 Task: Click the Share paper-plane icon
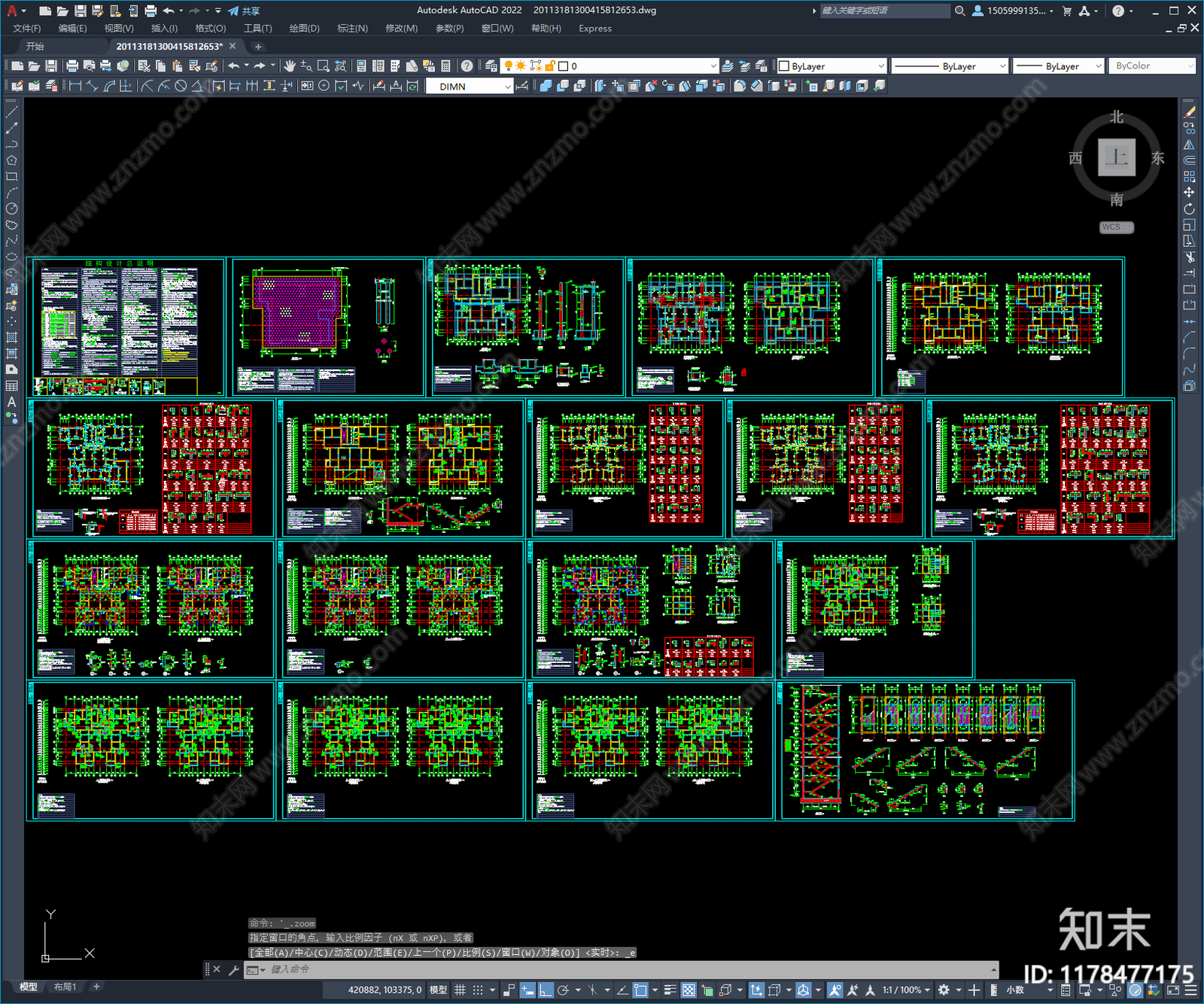(x=233, y=11)
